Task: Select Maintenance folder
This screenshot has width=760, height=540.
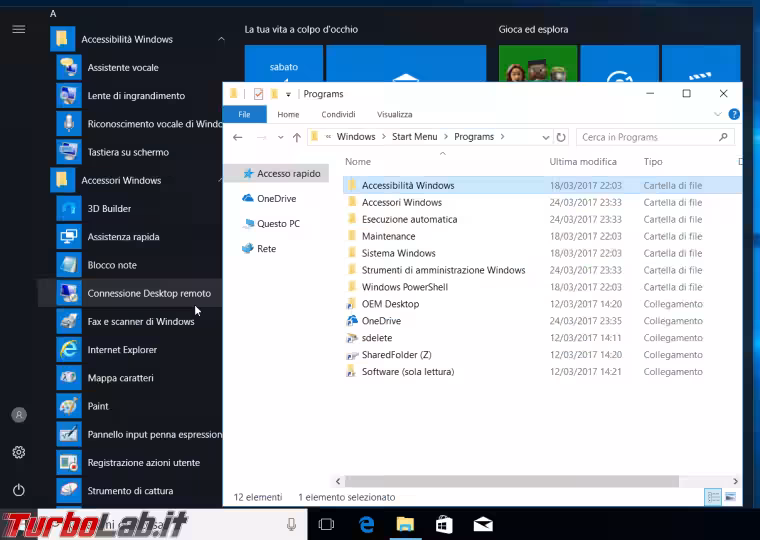Action: pos(542,237)
